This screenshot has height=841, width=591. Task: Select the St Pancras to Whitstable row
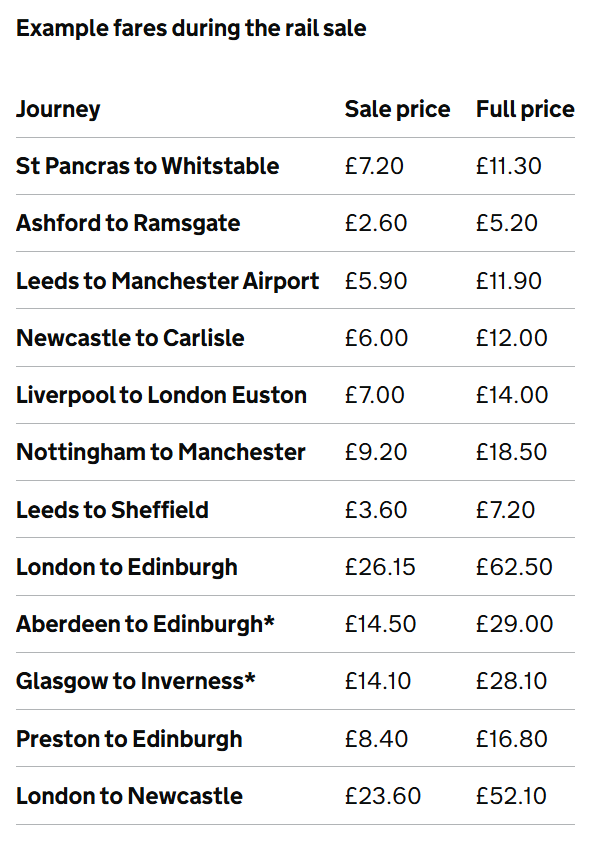click(296, 166)
